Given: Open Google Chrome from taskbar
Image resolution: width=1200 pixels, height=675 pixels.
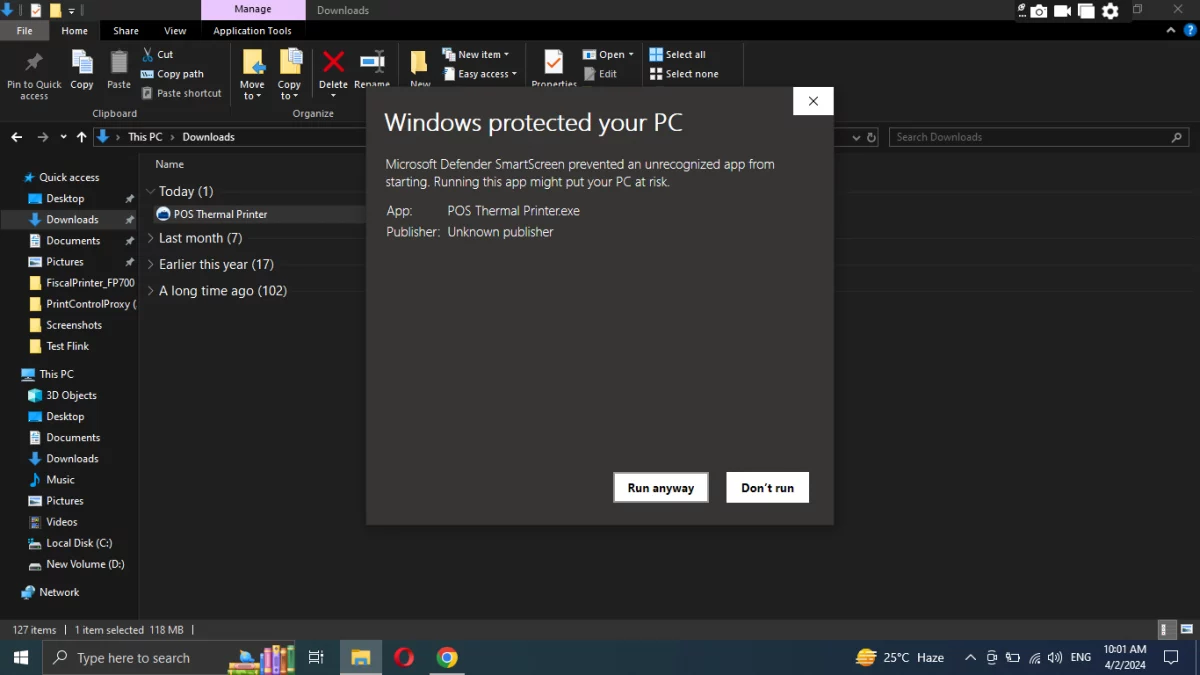Looking at the screenshot, I should tap(447, 657).
